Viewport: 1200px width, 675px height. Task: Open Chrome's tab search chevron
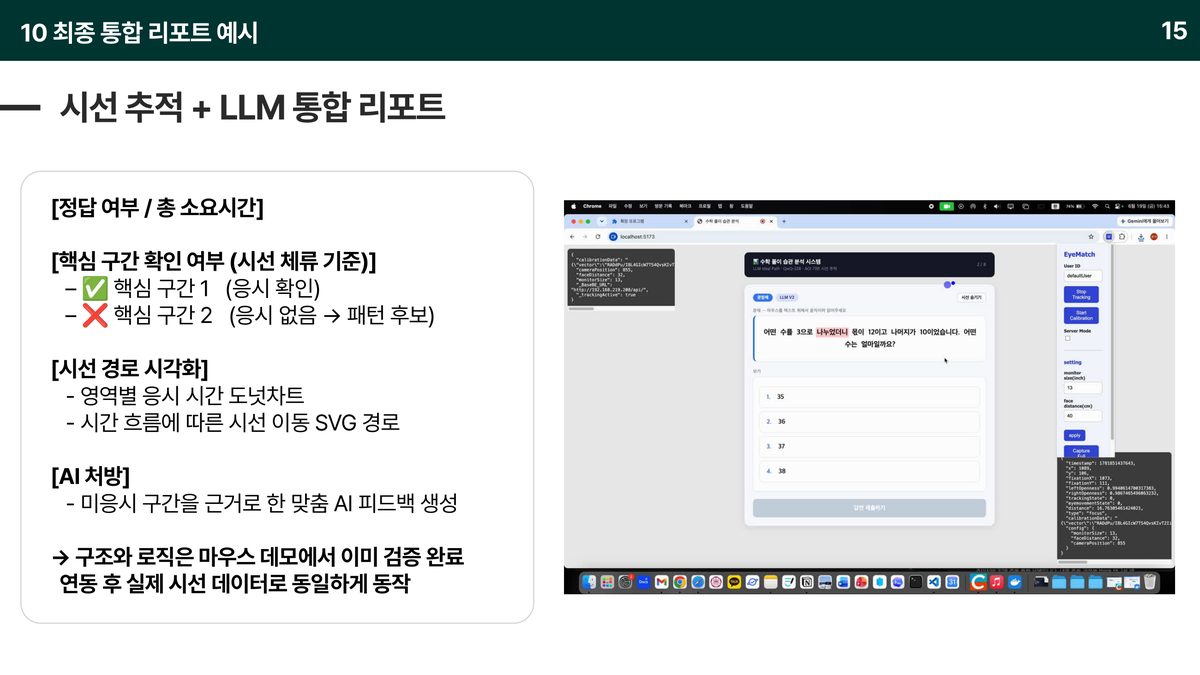(x=603, y=221)
